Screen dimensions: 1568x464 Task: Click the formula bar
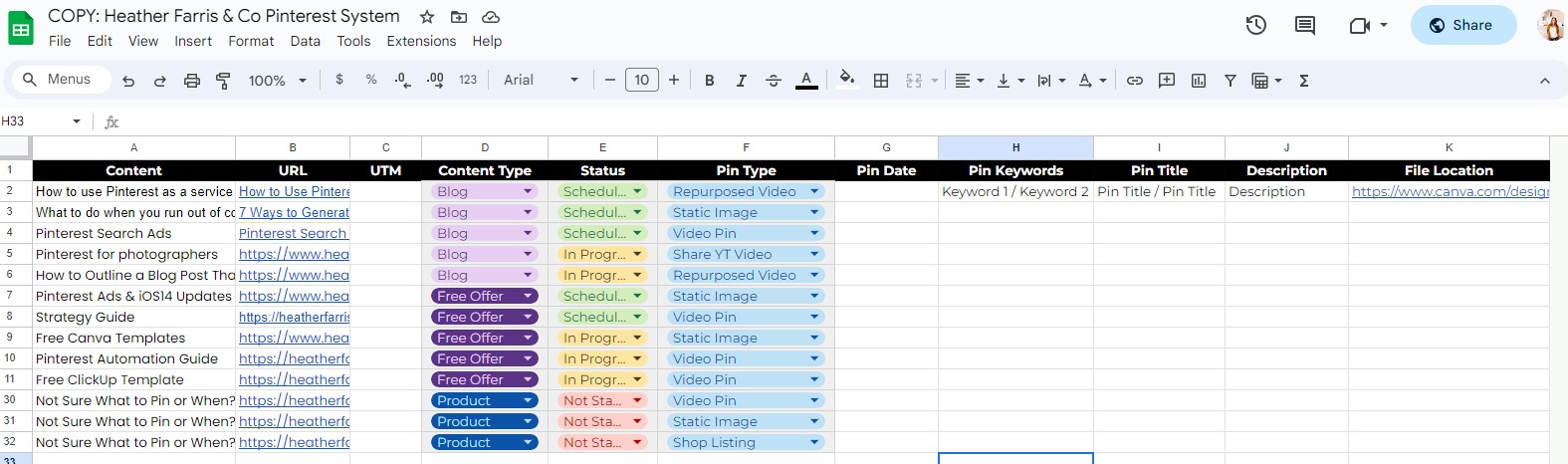coord(846,121)
